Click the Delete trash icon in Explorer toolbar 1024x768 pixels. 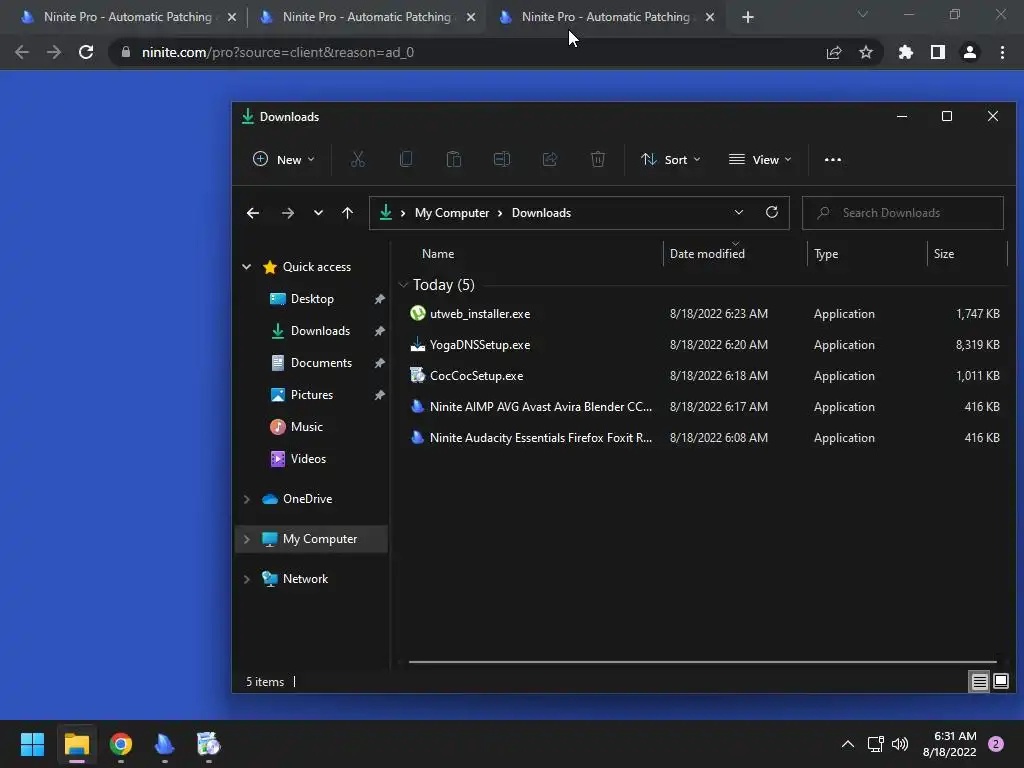pos(598,159)
